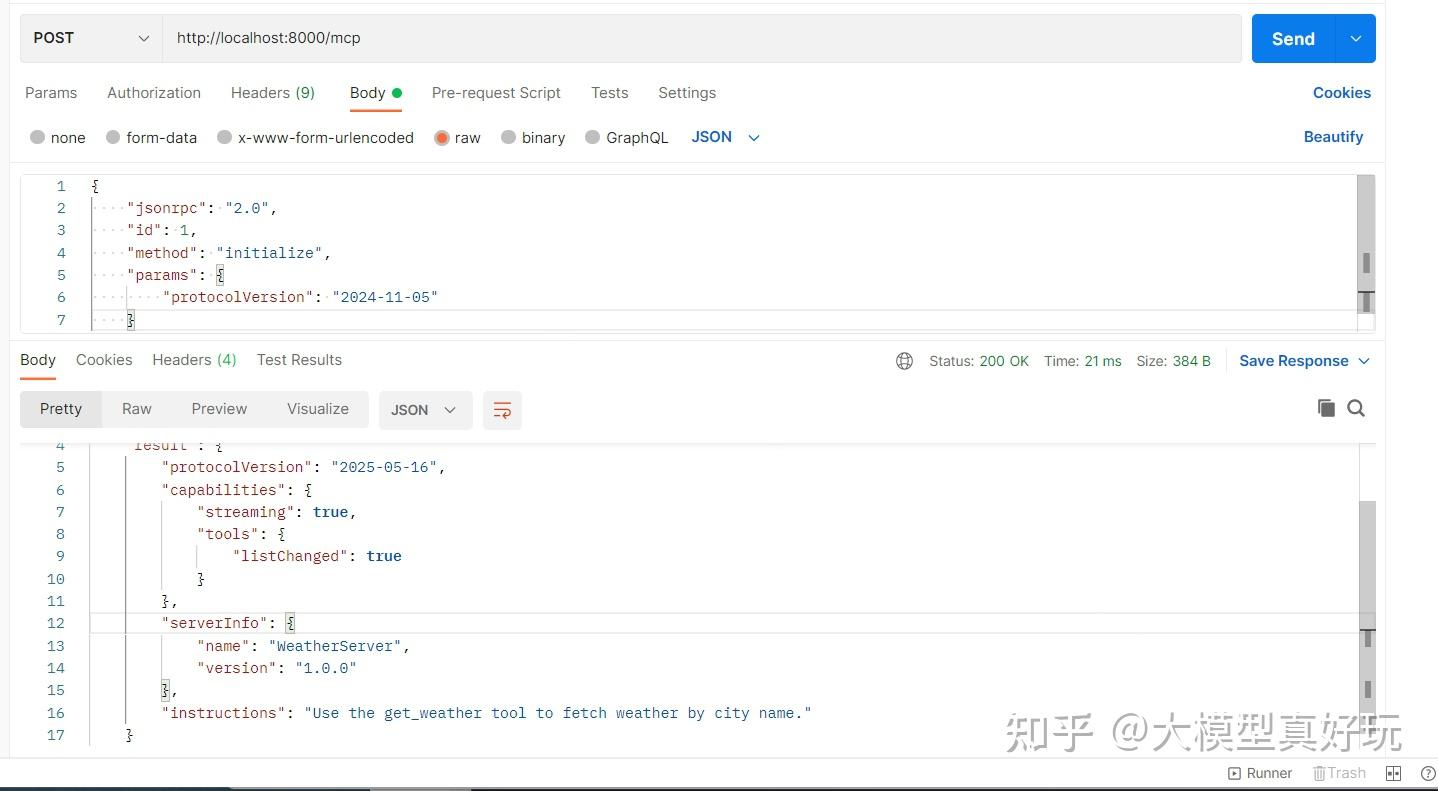Open search in the response viewer
The height and width of the screenshot is (791, 1438).
1356,408
